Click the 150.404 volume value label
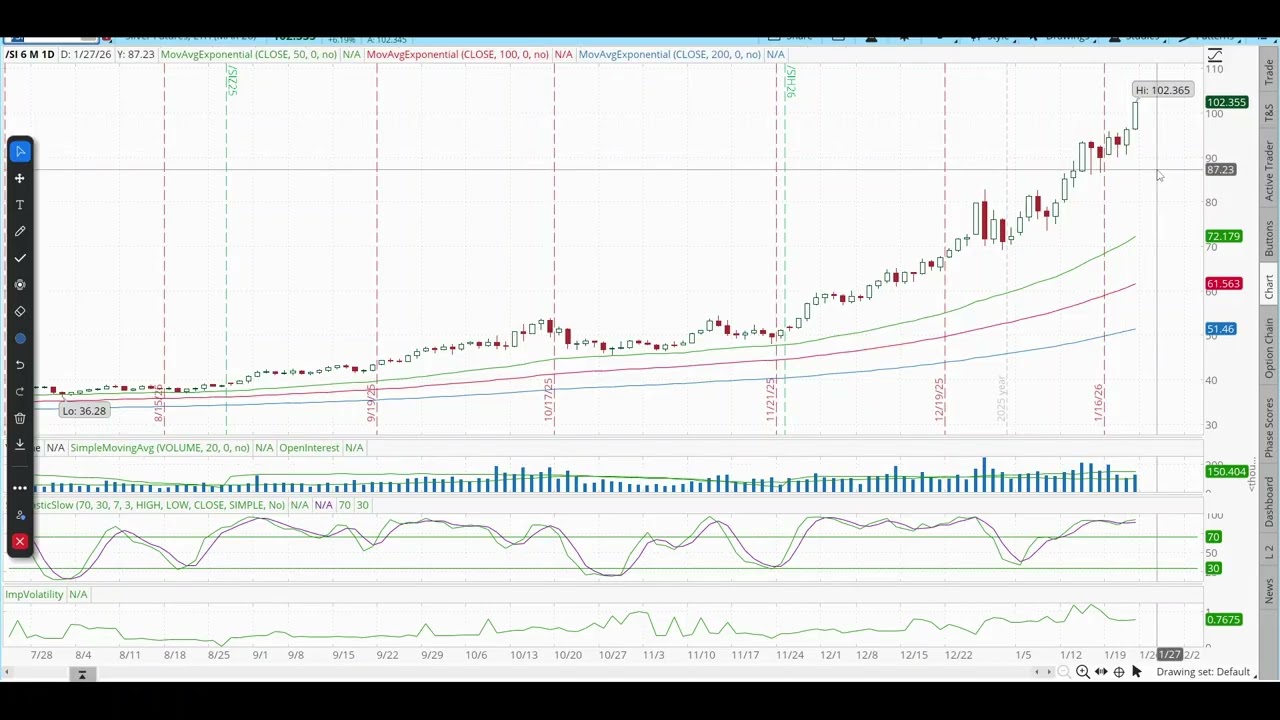This screenshot has width=1280, height=720. (x=1226, y=472)
